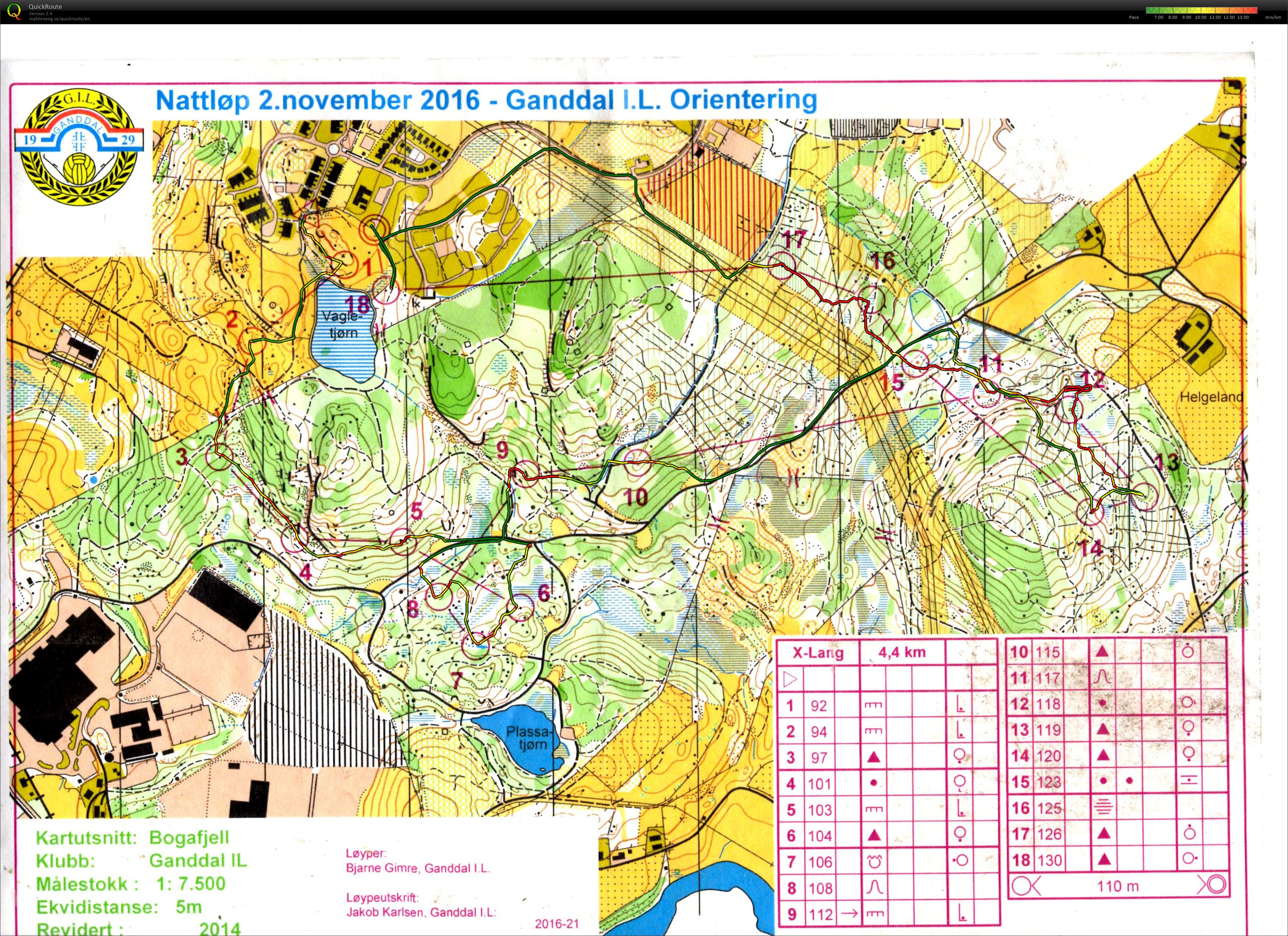Click the Jakob Karlsen, Ganddal I.L. name
1288x936 pixels.
tap(421, 913)
